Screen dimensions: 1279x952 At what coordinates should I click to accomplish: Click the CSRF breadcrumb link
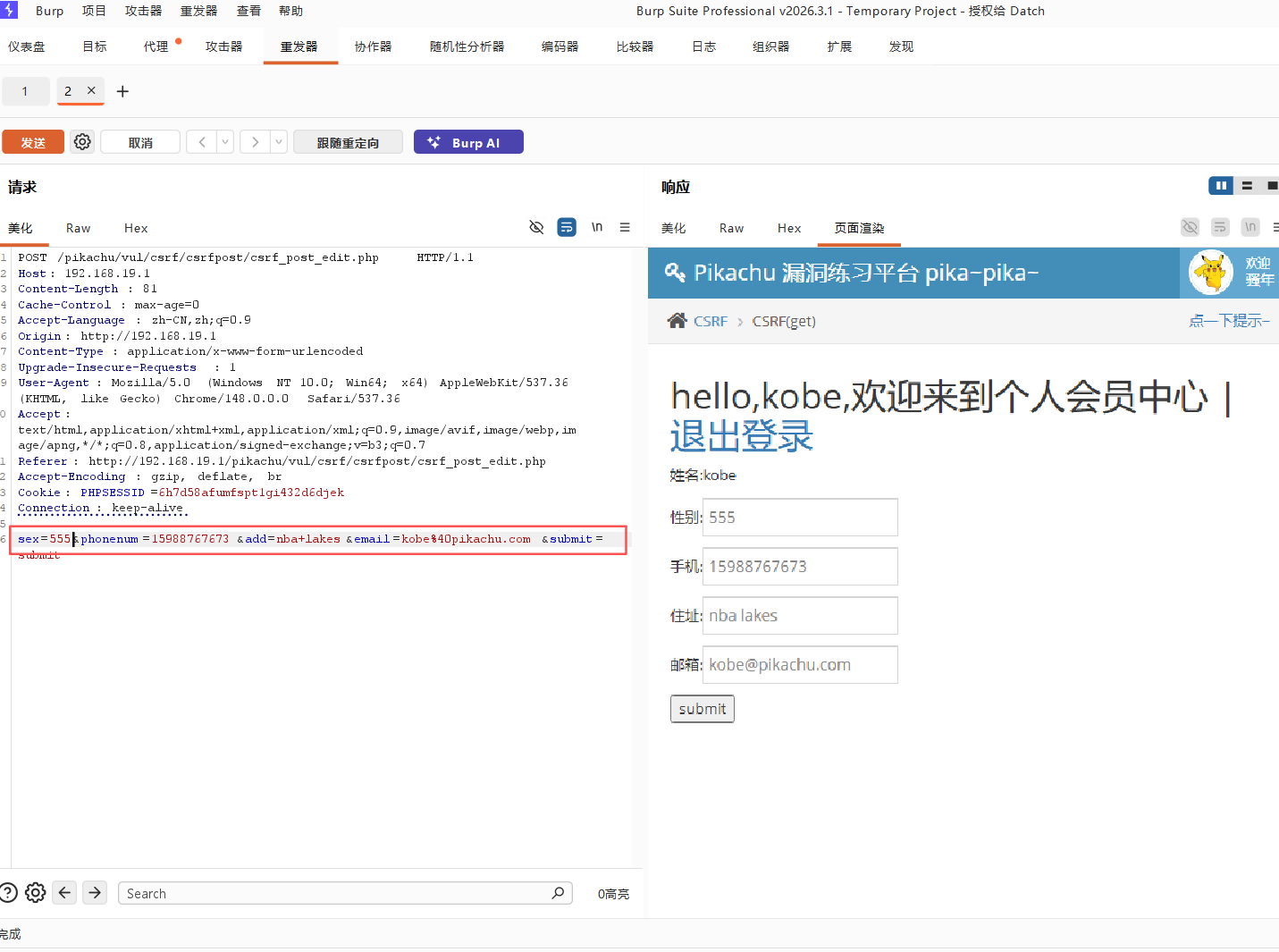pyautogui.click(x=711, y=321)
